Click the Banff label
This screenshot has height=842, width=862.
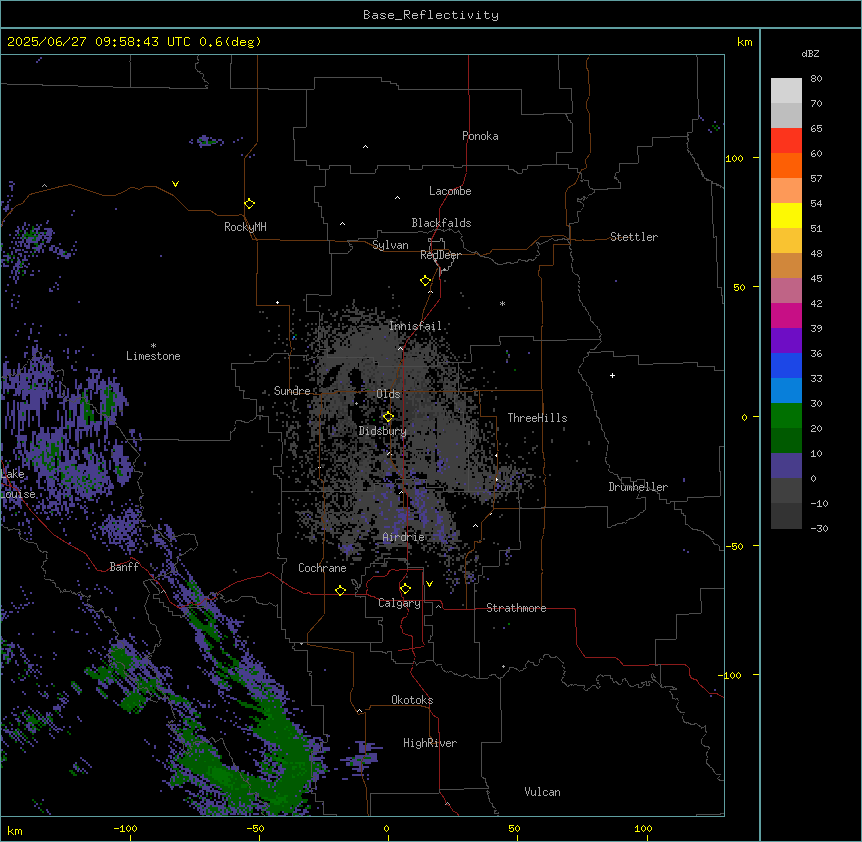tap(124, 567)
